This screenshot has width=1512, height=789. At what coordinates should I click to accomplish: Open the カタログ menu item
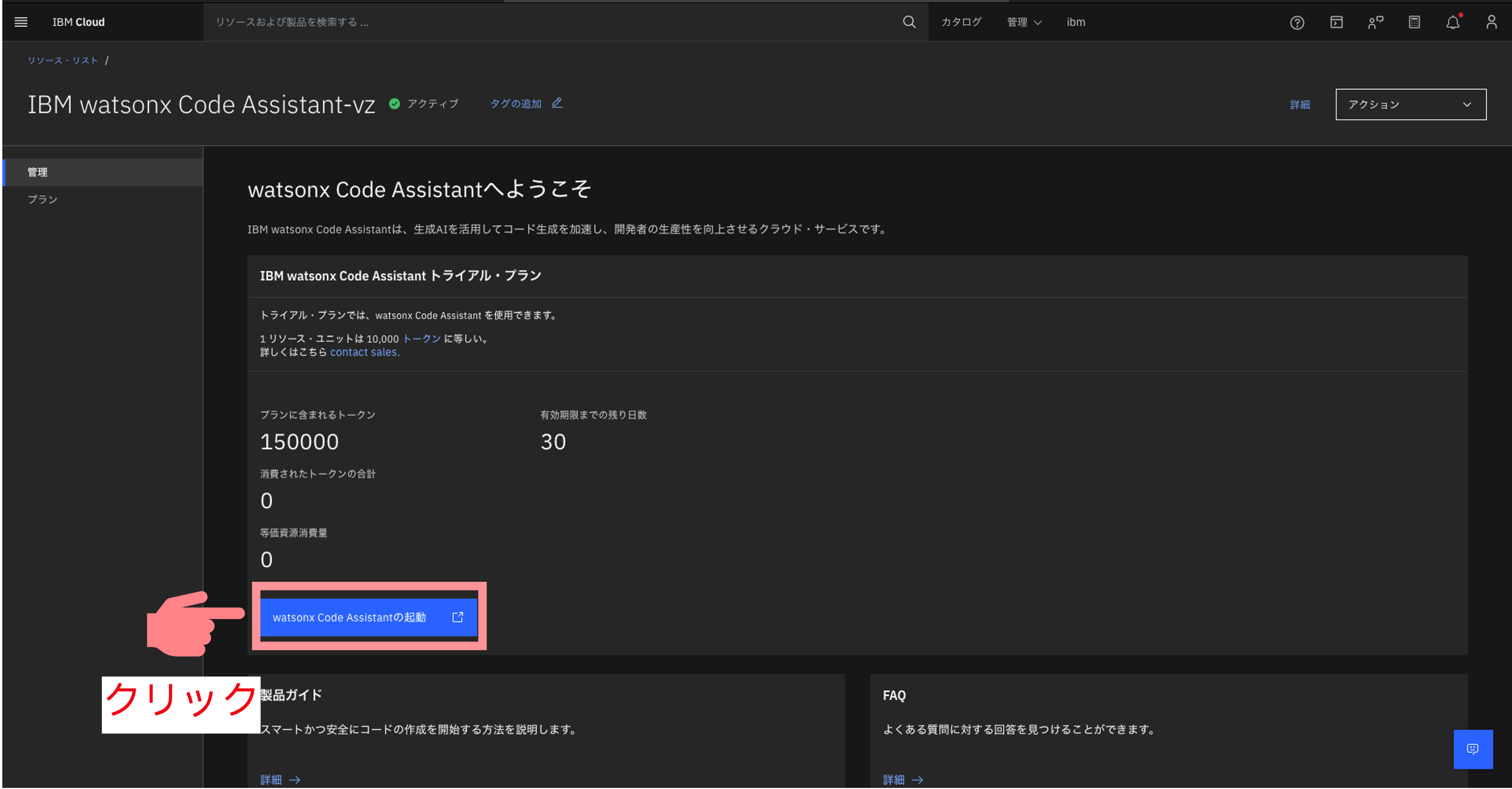click(961, 22)
